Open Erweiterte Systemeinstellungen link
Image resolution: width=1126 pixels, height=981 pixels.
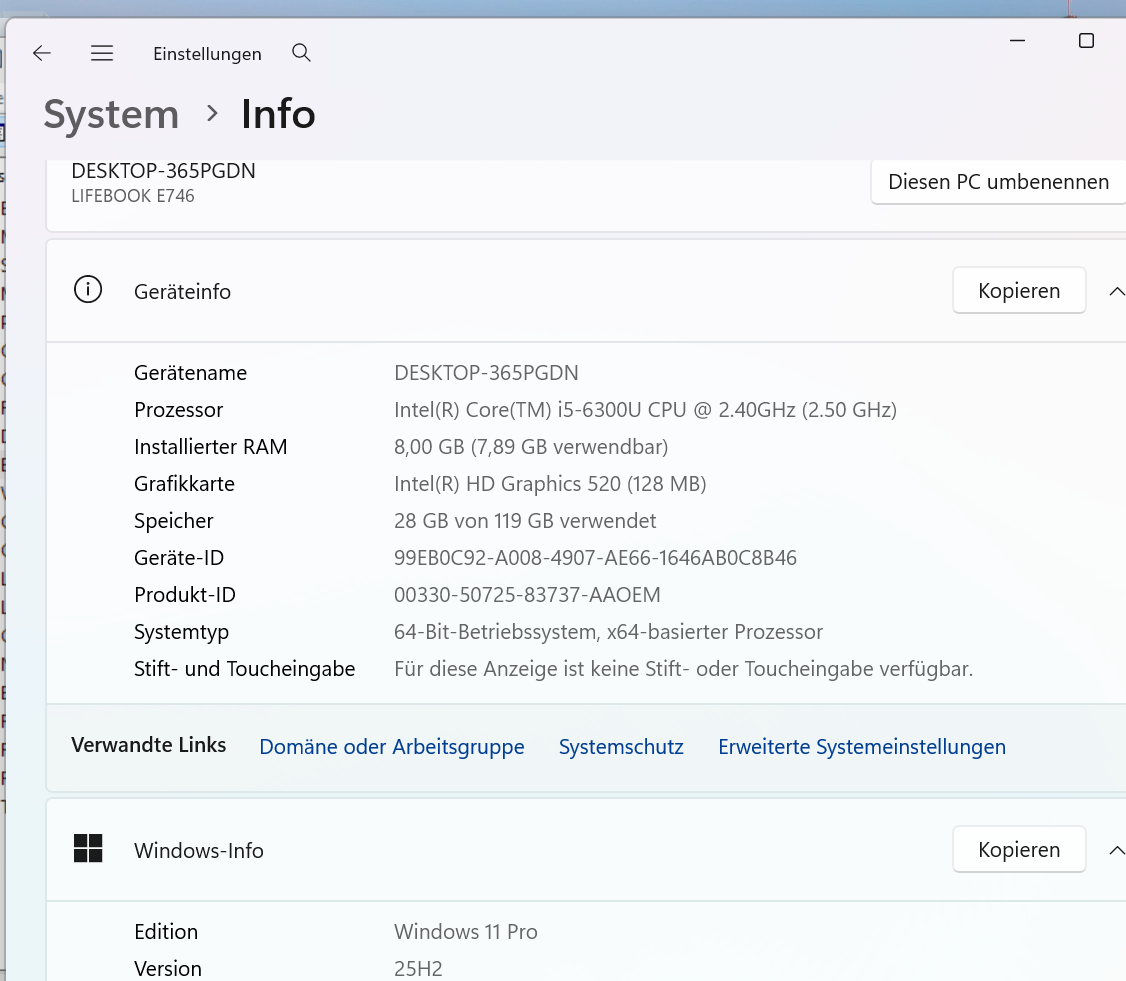tap(862, 747)
